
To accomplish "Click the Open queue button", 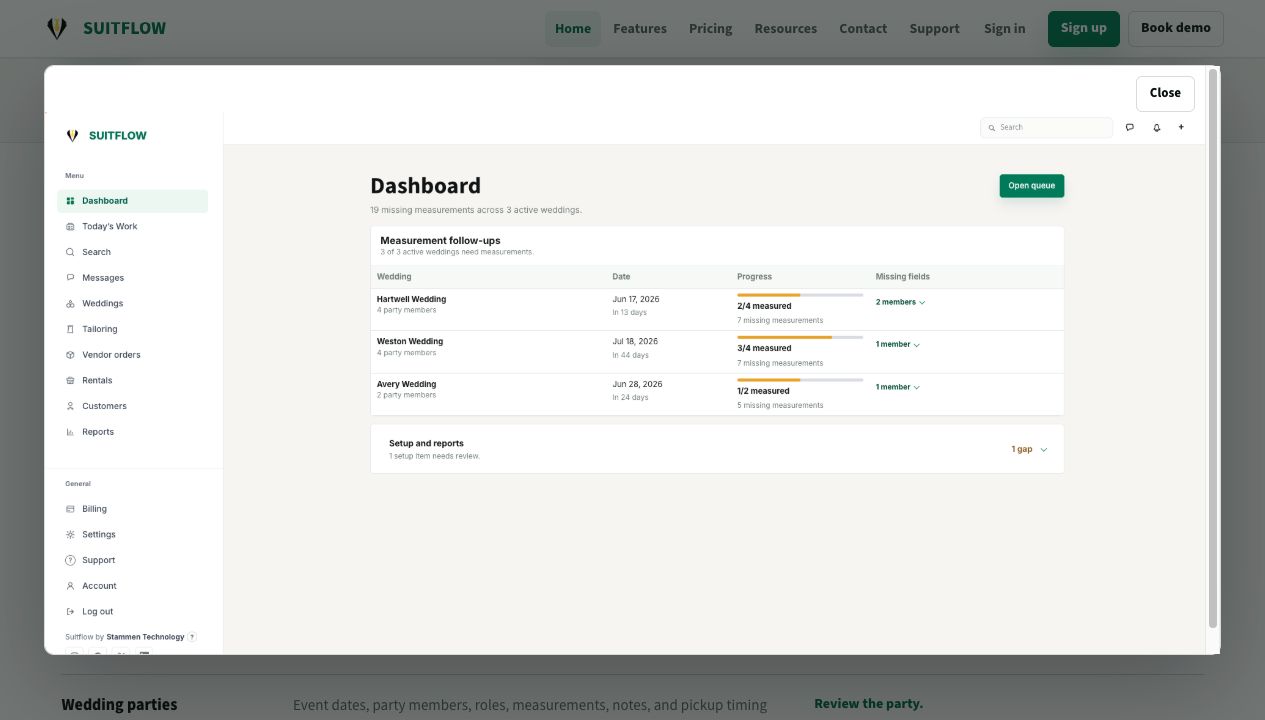I will 1032,186.
